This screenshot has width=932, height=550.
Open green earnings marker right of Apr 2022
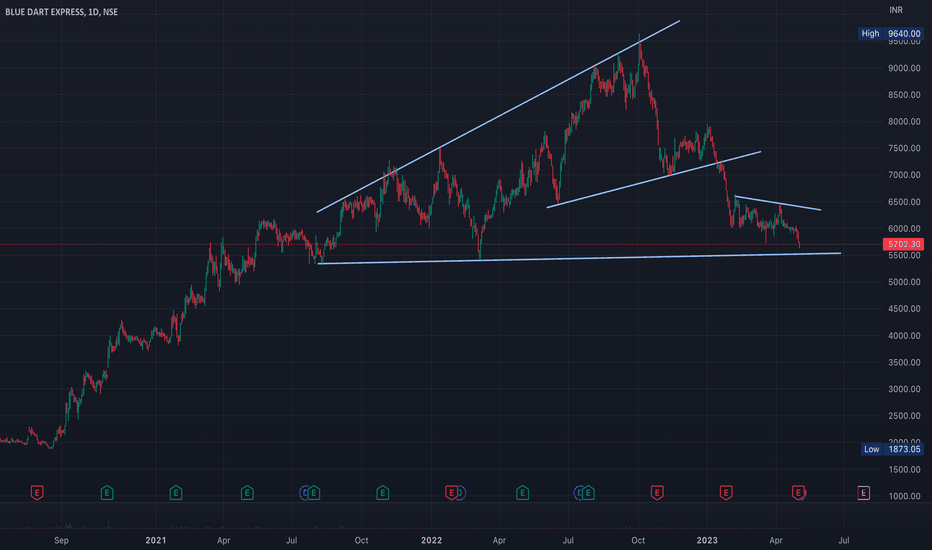tap(522, 492)
